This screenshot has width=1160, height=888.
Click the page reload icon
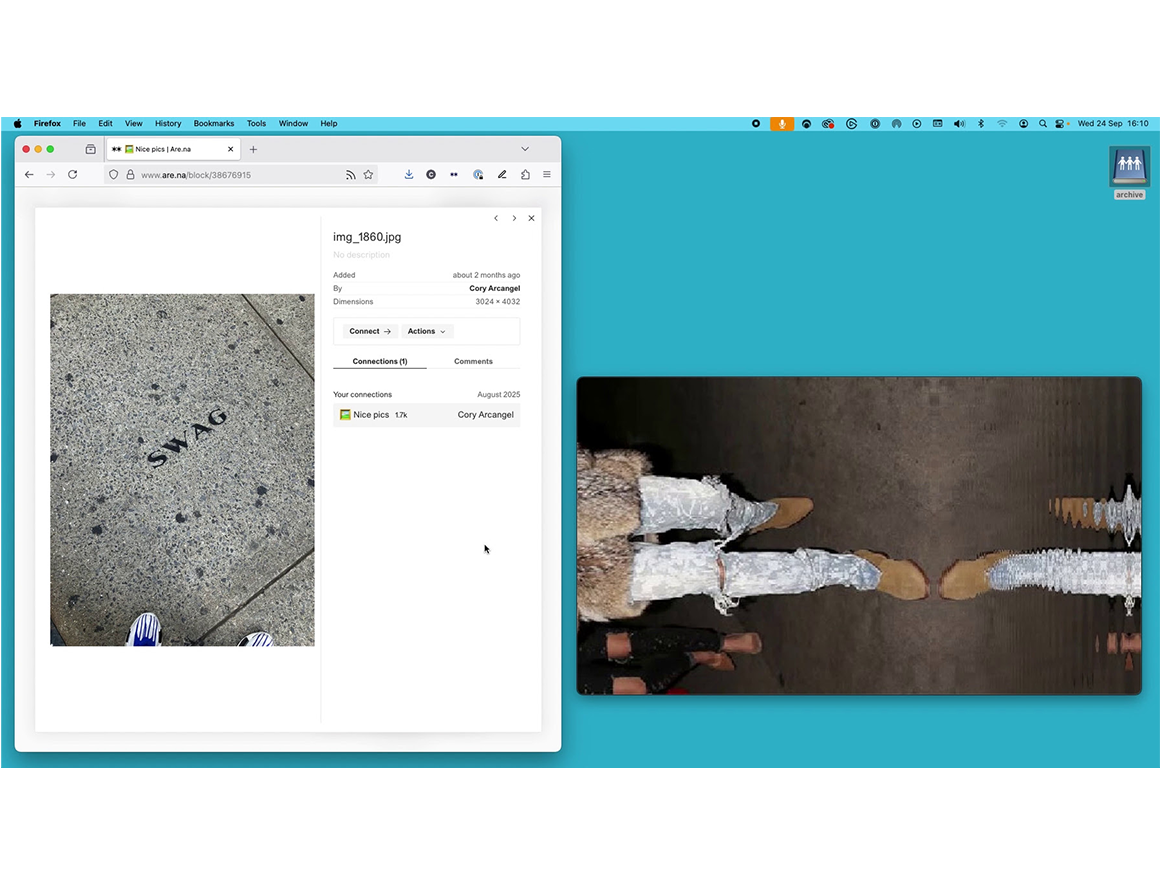pos(72,174)
